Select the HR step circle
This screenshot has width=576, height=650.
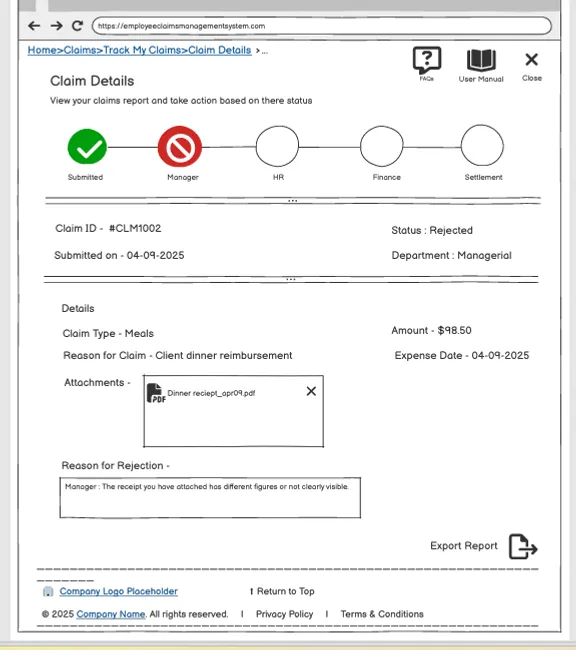[277, 146]
